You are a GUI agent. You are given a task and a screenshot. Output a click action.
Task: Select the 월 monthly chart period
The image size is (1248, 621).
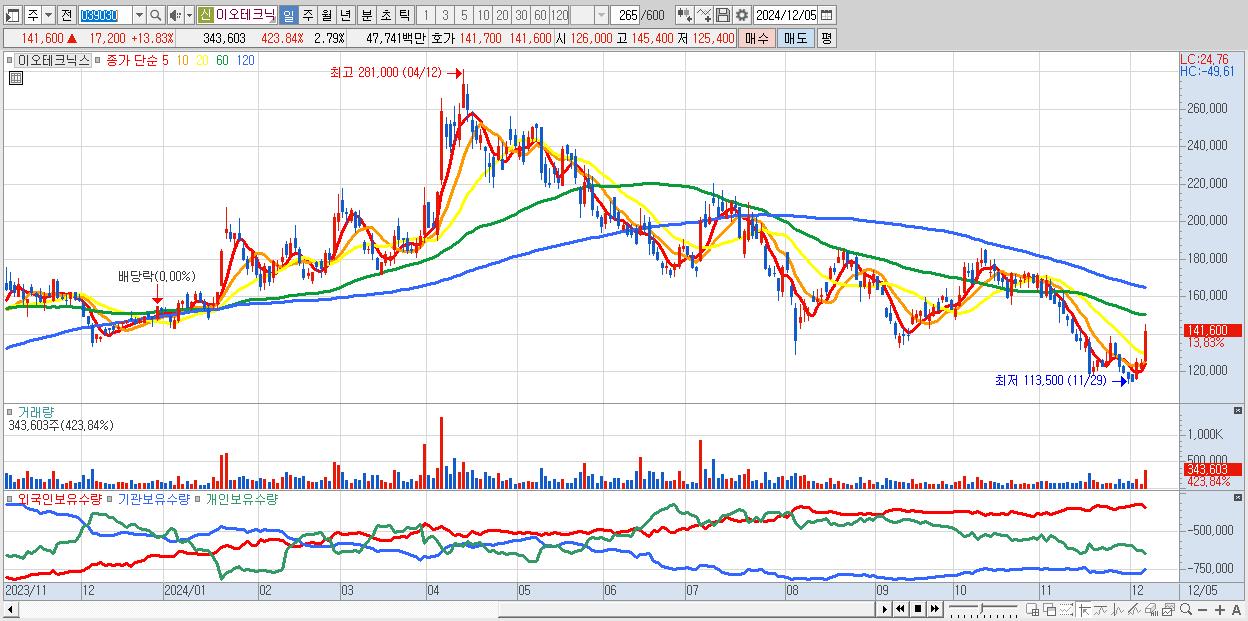click(x=326, y=15)
